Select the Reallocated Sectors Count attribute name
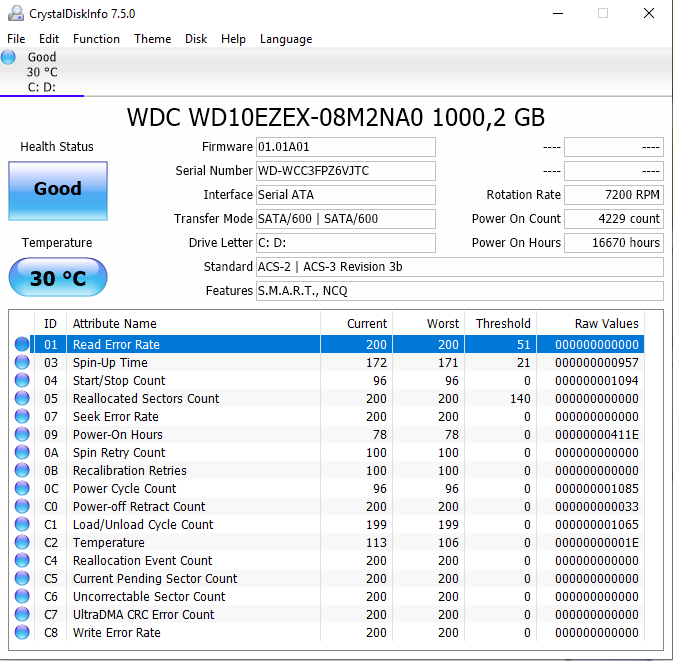Image resolution: width=673 pixels, height=661 pixels. pyautogui.click(x=146, y=399)
